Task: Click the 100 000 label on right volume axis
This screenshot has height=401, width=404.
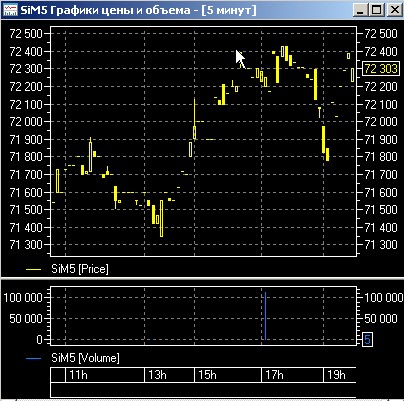Action: click(x=383, y=297)
